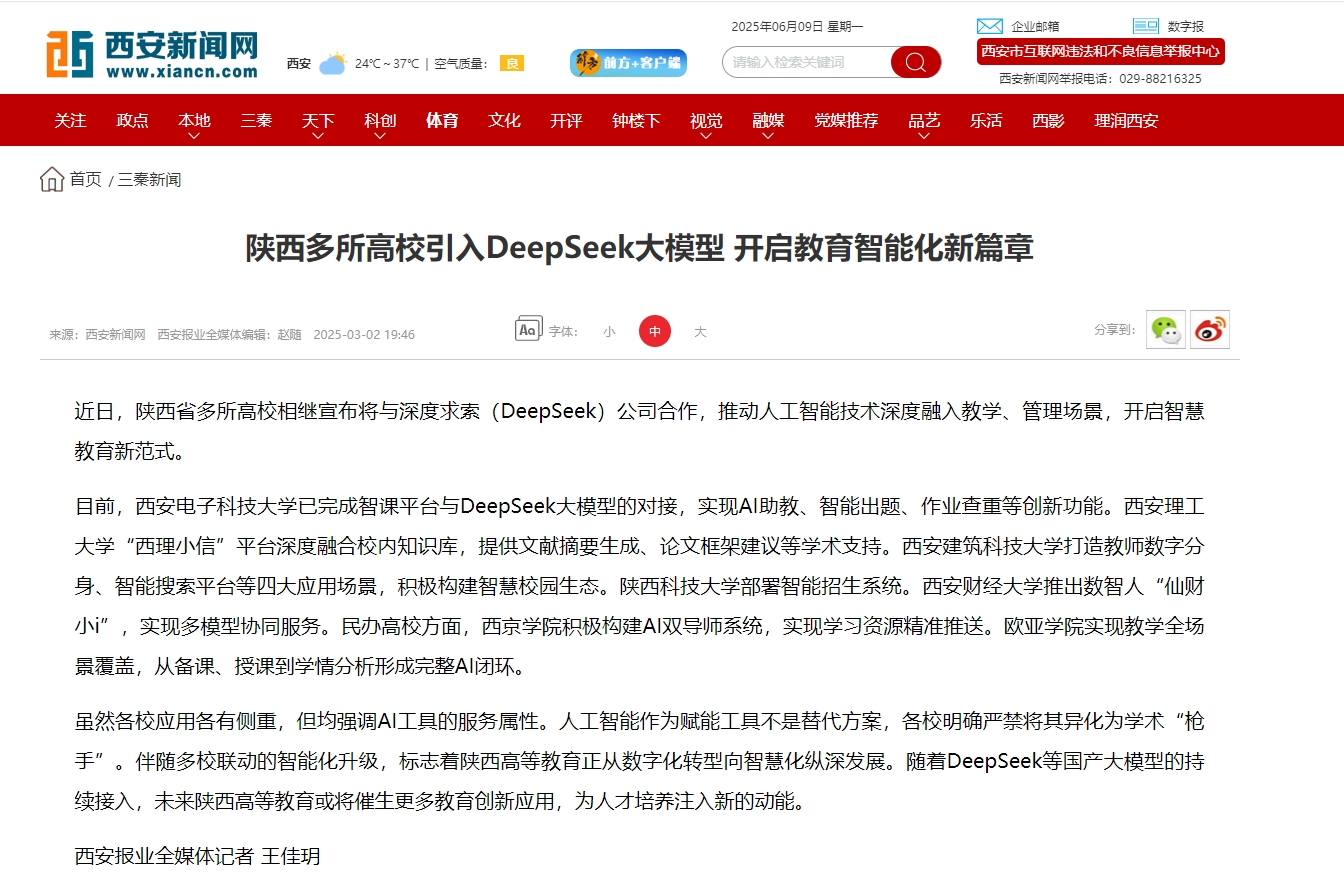
Task: Click the sunny cloud weather icon
Action: click(332, 64)
